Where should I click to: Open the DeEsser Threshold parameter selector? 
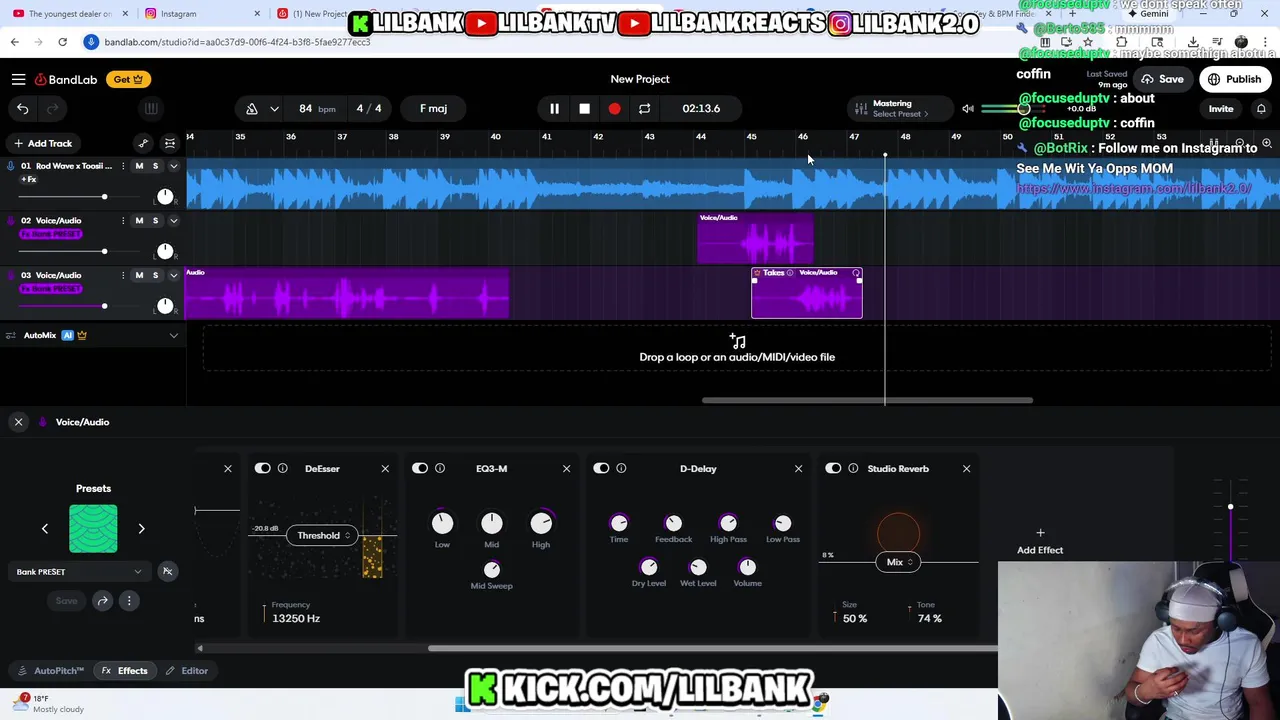323,536
